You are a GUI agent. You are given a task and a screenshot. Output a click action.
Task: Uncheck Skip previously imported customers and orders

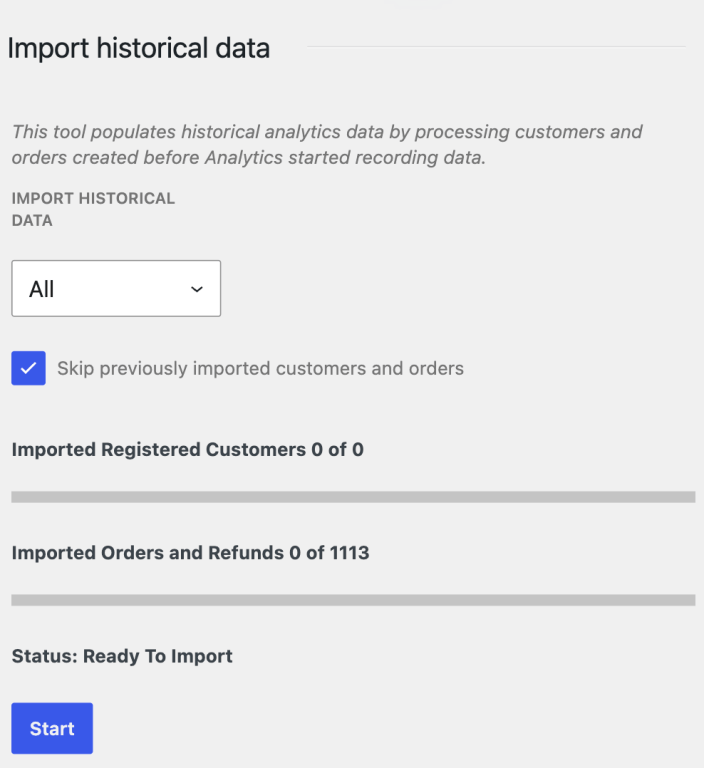pyautogui.click(x=28, y=368)
